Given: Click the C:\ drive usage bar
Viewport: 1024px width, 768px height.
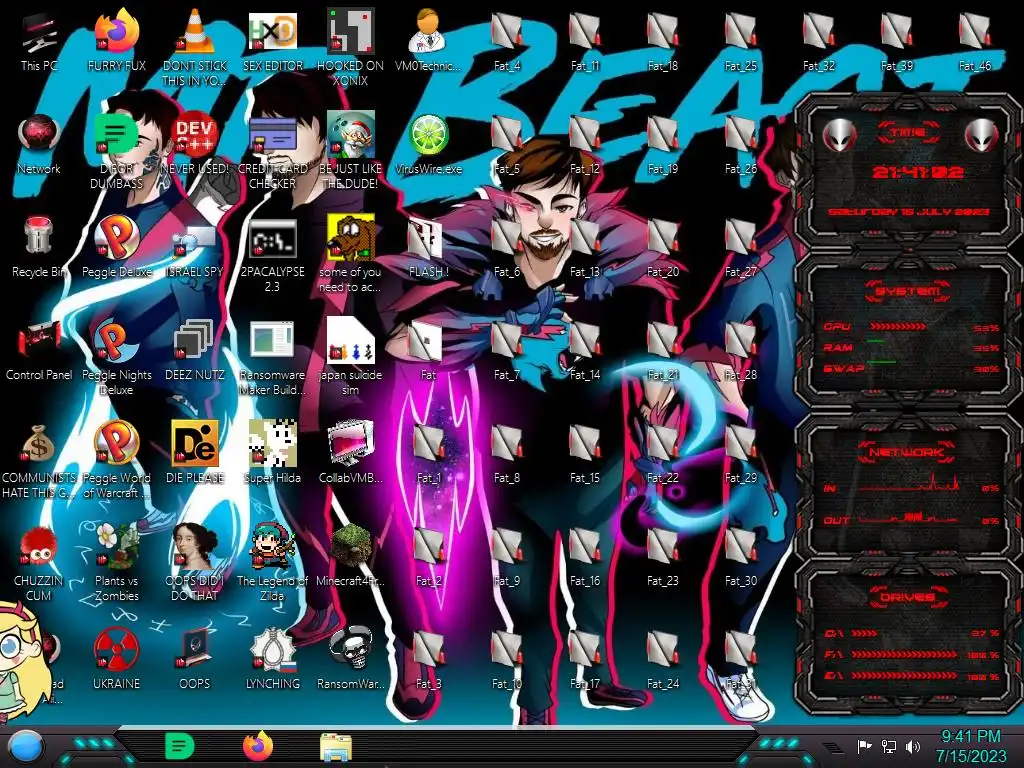Looking at the screenshot, I should pos(865,633).
